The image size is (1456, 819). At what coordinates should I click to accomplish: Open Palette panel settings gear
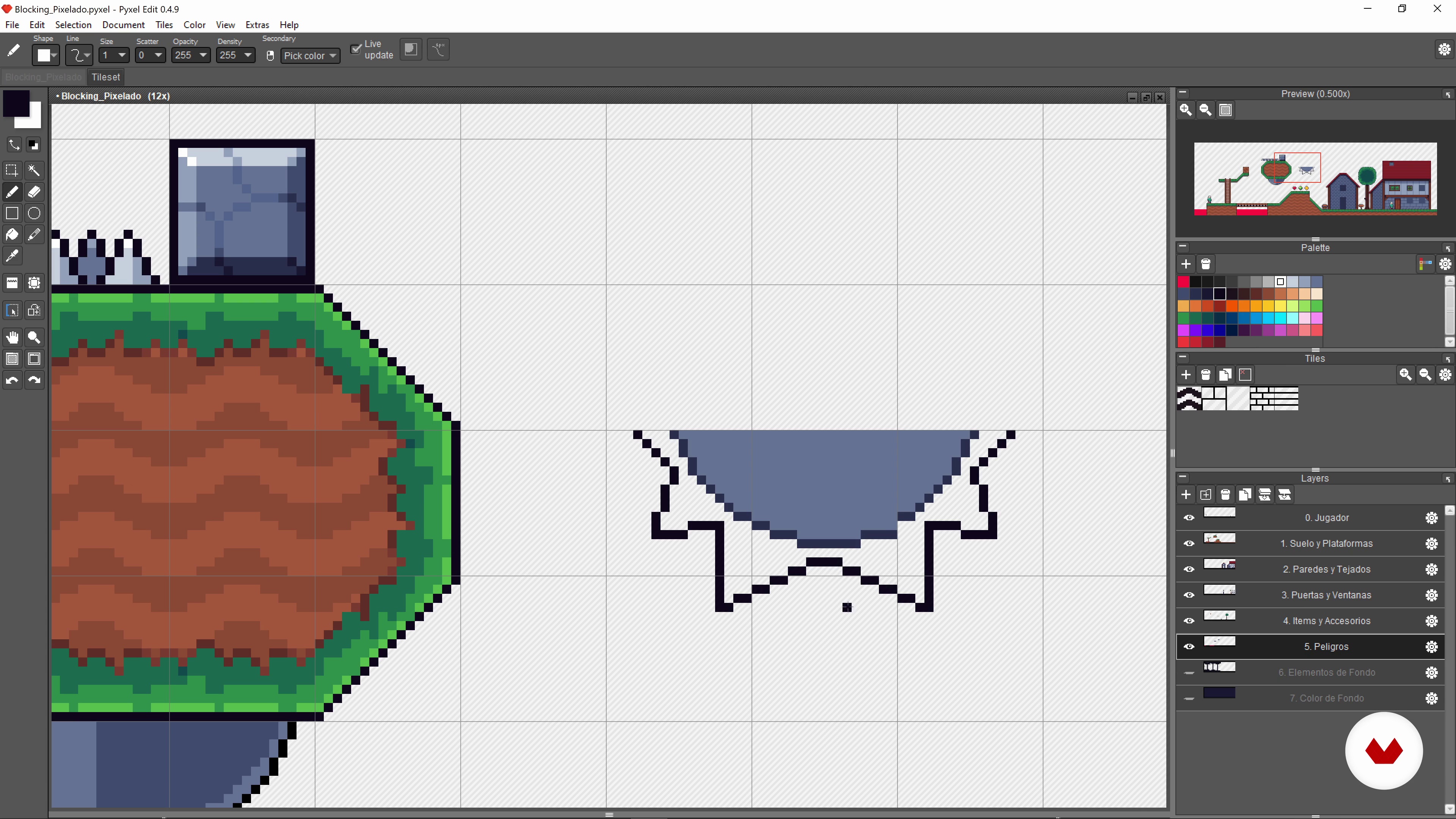click(1445, 264)
